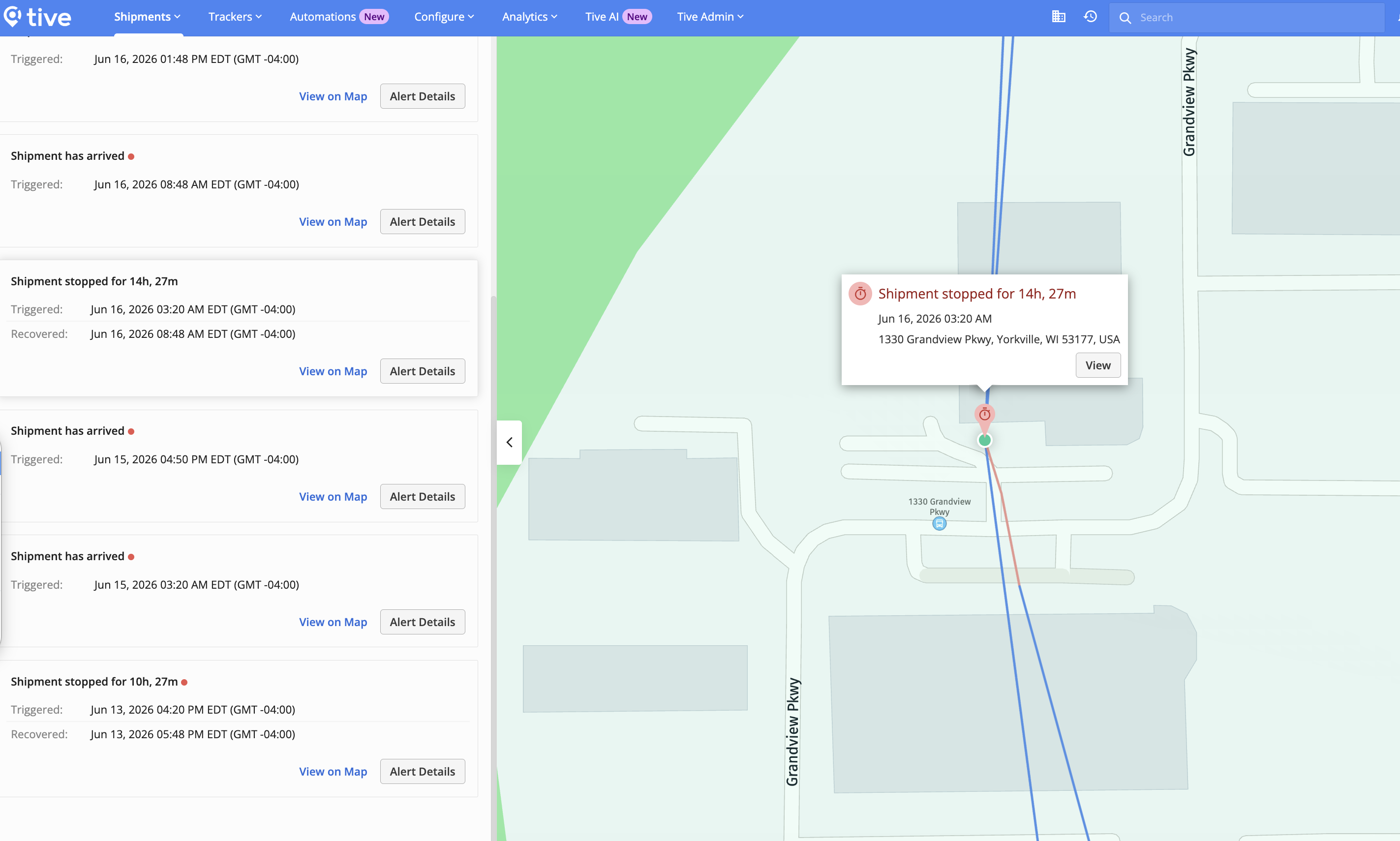View on Map for Jun 15 03:20 AM arrival
The image size is (1400, 841).
[334, 622]
